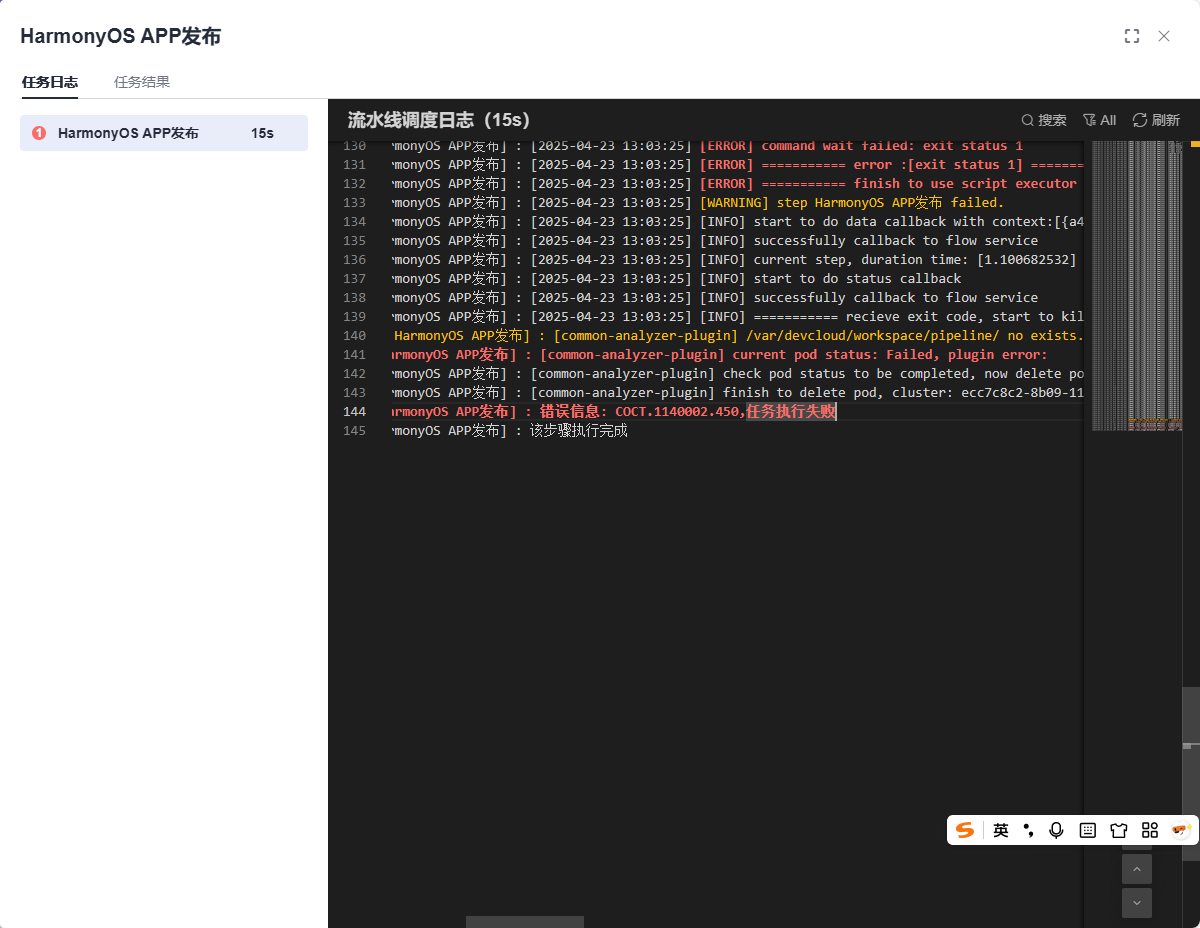Open the Sogou toolbox grid icon

click(x=1149, y=830)
